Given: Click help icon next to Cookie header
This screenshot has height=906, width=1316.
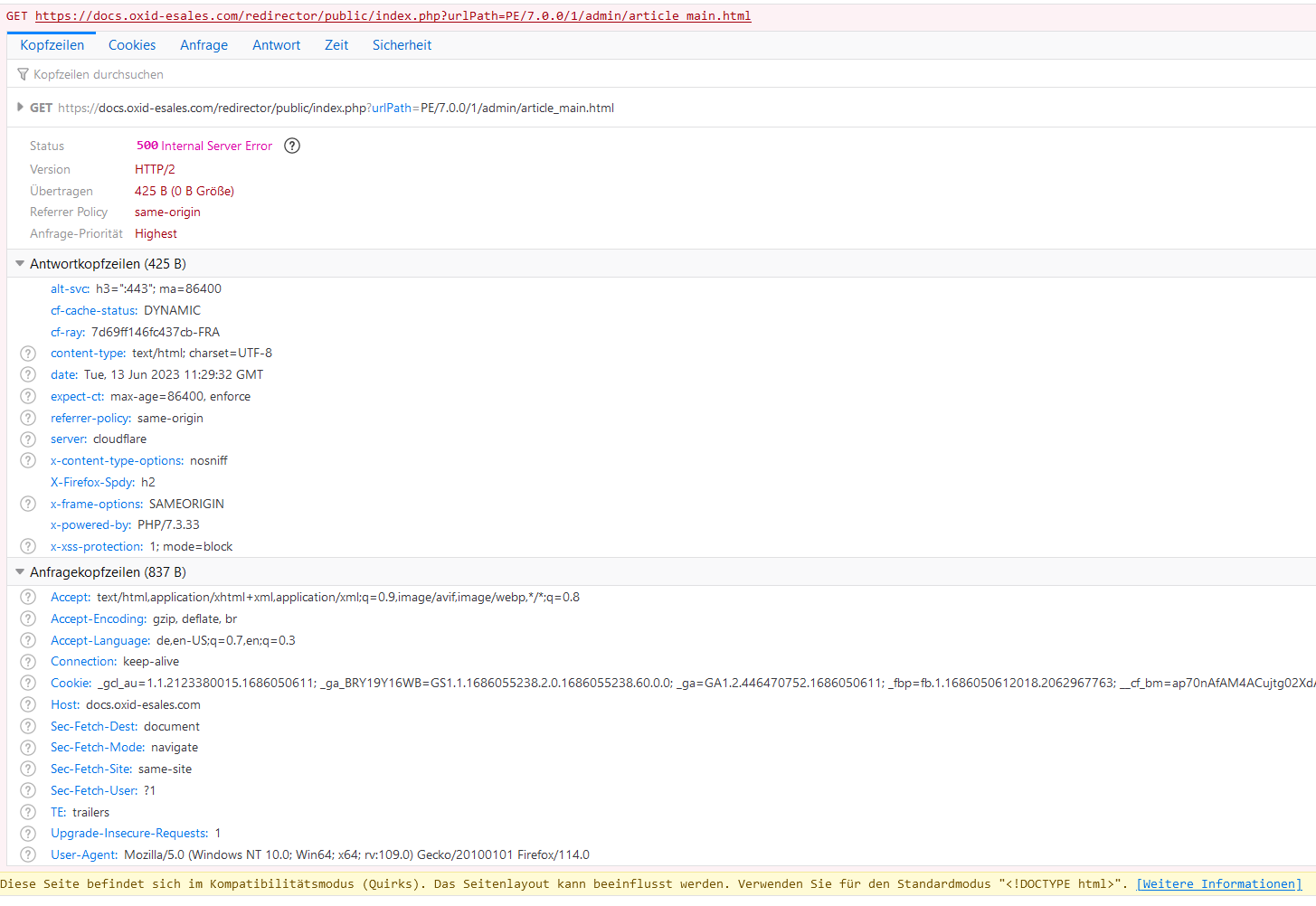Looking at the screenshot, I should coord(28,683).
